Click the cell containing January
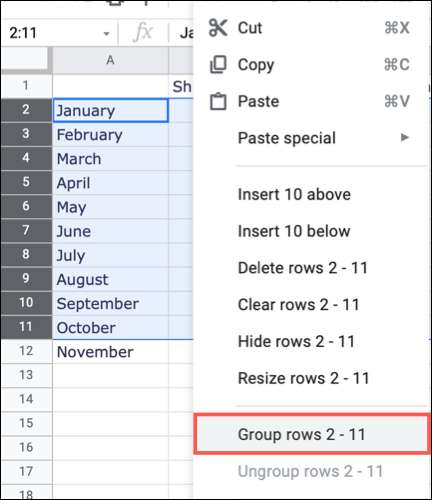432x500 pixels. [110, 110]
